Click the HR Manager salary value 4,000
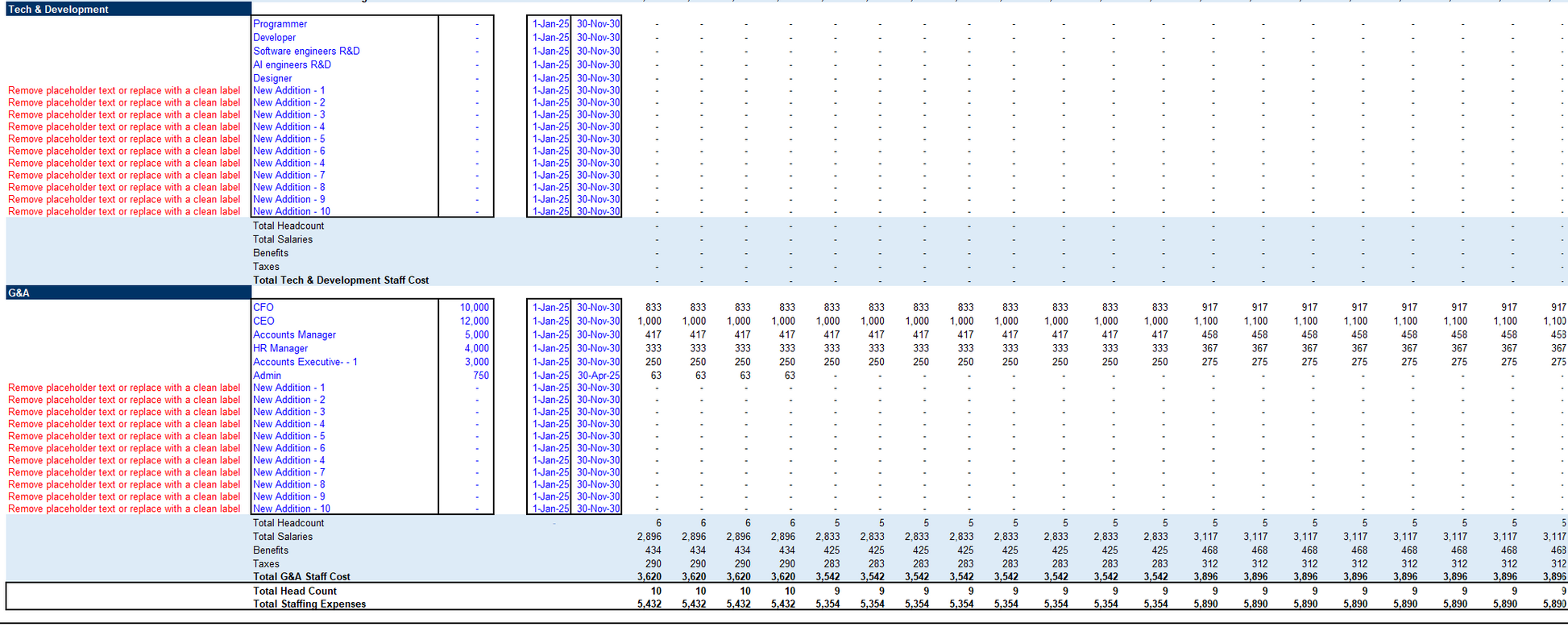 coord(476,349)
